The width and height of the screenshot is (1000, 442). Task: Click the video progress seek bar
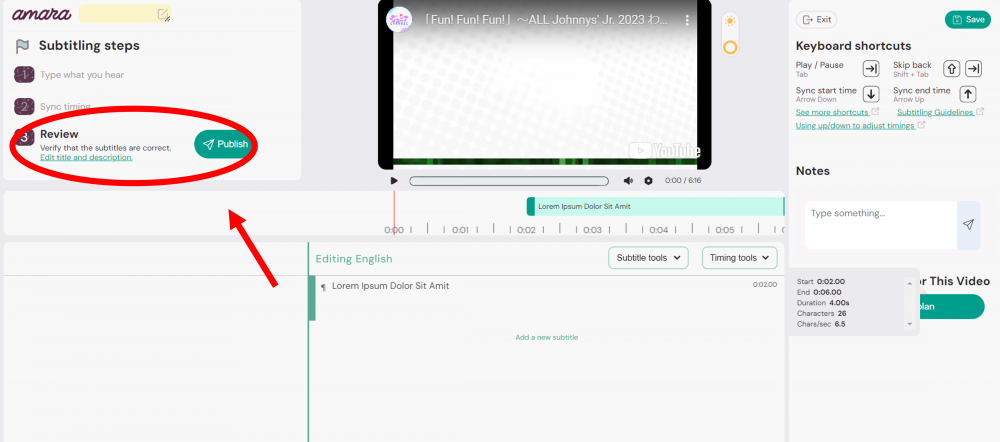pos(508,181)
